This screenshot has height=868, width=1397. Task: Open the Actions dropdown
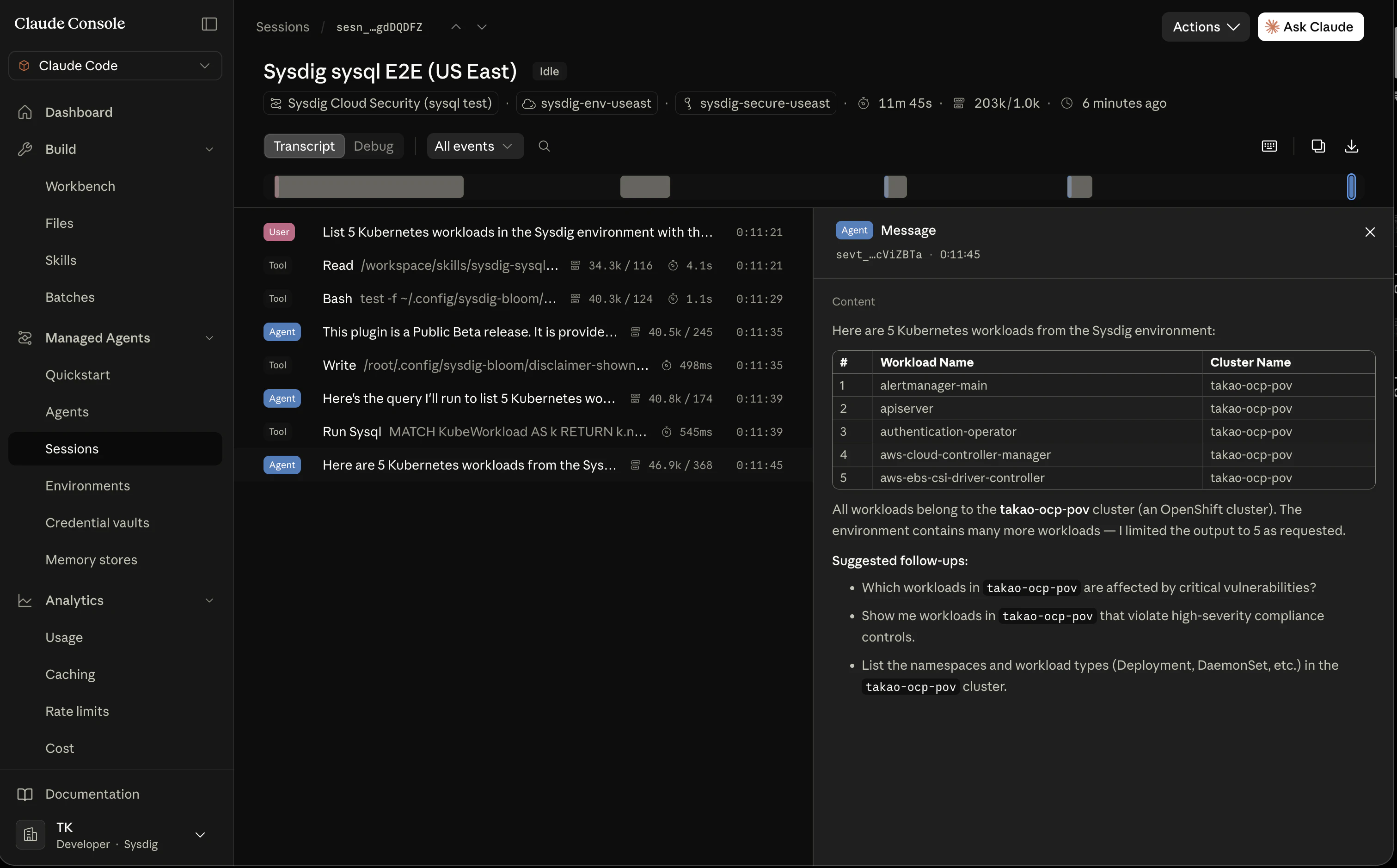click(x=1205, y=27)
